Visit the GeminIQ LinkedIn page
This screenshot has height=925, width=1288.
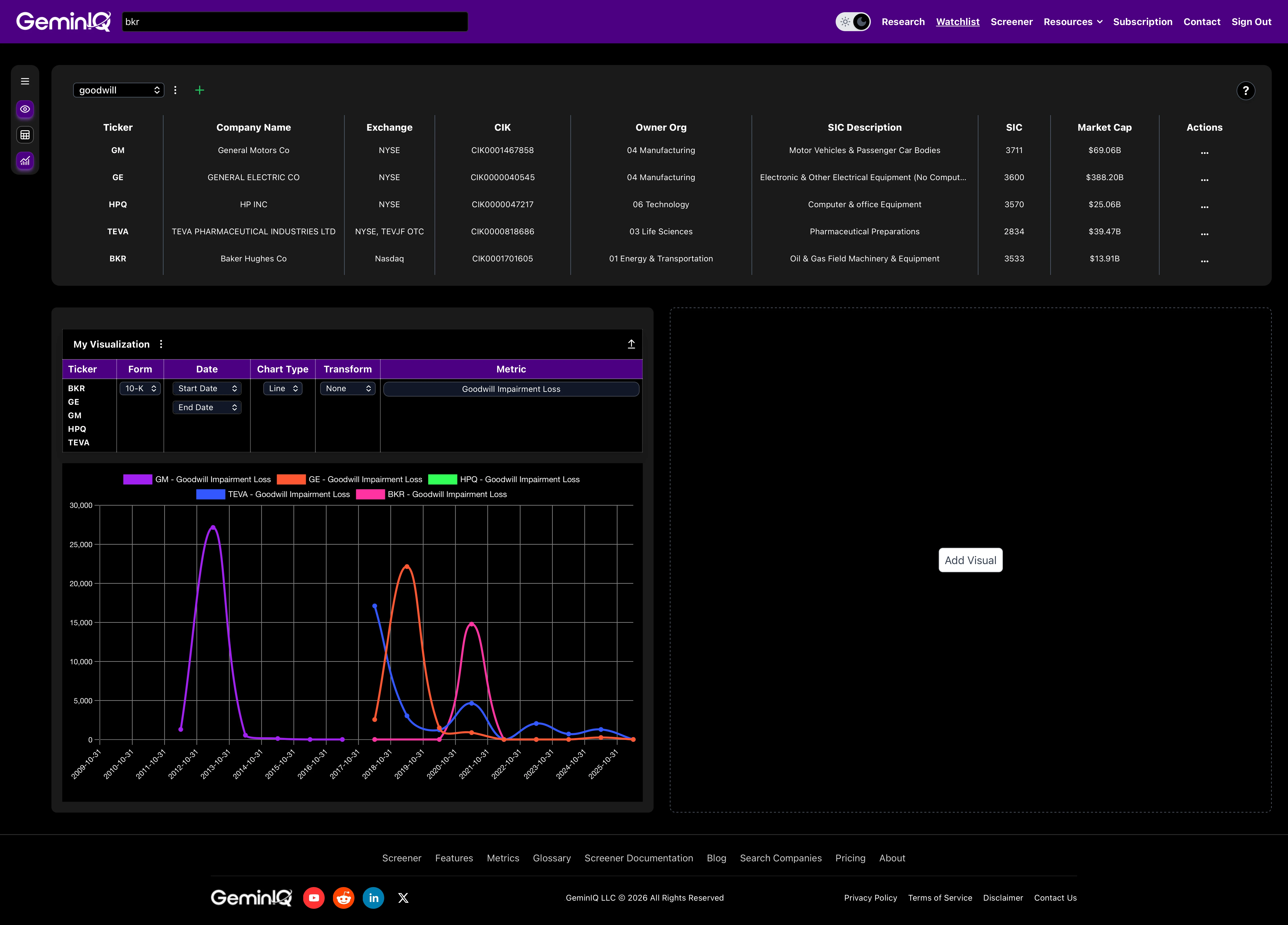pos(373,898)
